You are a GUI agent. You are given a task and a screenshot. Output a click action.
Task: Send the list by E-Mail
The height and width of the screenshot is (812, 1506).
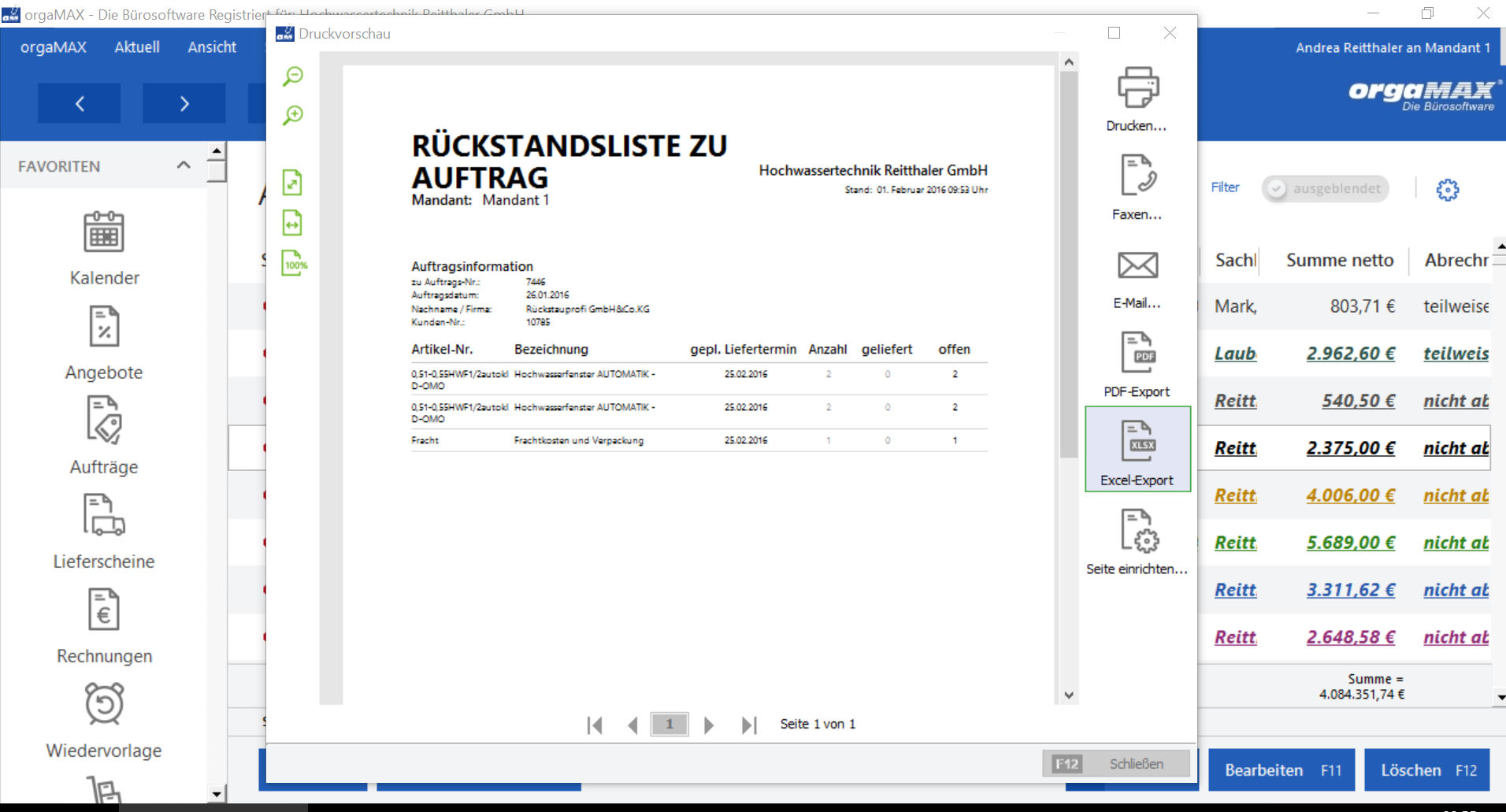click(x=1137, y=280)
